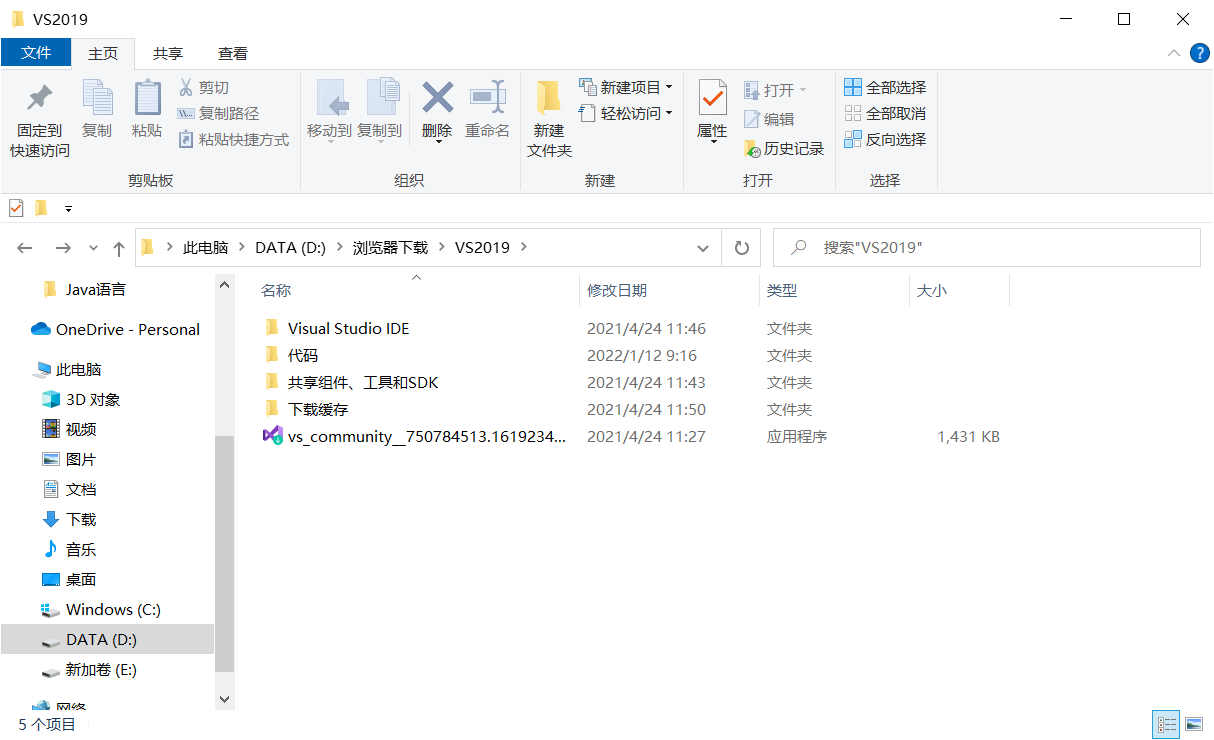Open the File (文件) menu tab
Viewport: 1214px width, 740px height.
click(36, 53)
